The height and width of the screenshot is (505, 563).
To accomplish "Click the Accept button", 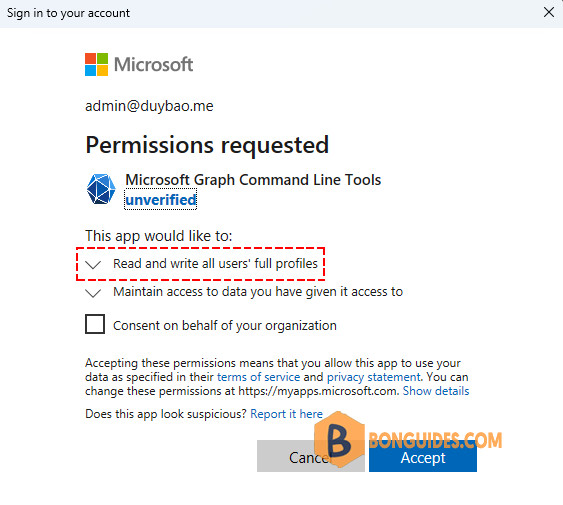I will pos(423,456).
